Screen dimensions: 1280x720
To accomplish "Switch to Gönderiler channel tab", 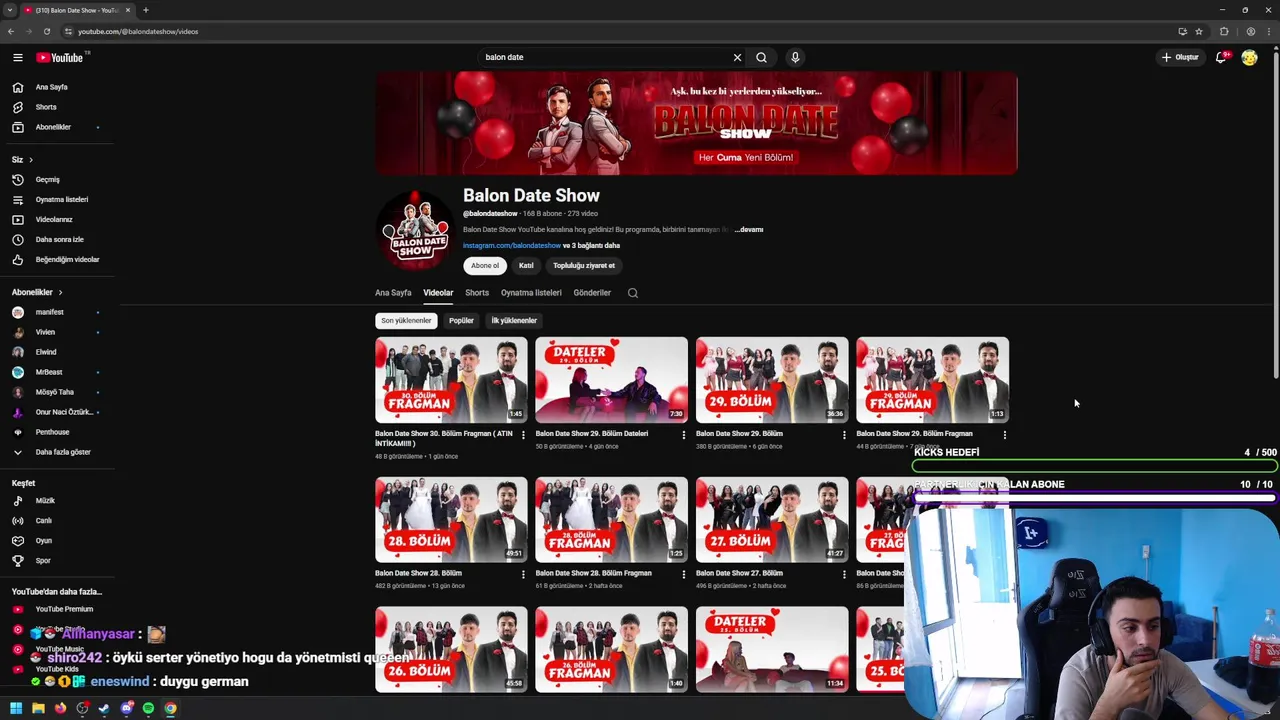I will 592,293.
